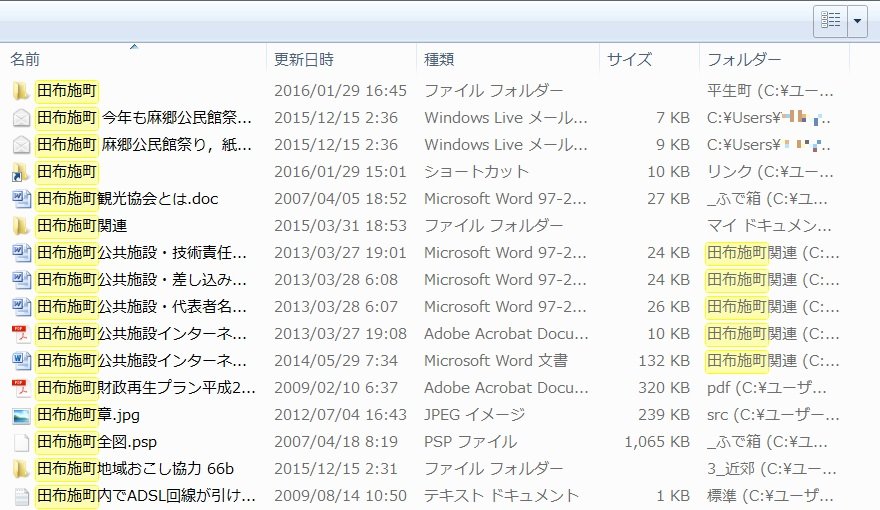Viewport: 880px width, 510px height.
Task: Click the ショートカット type cell
Action: tap(476, 172)
